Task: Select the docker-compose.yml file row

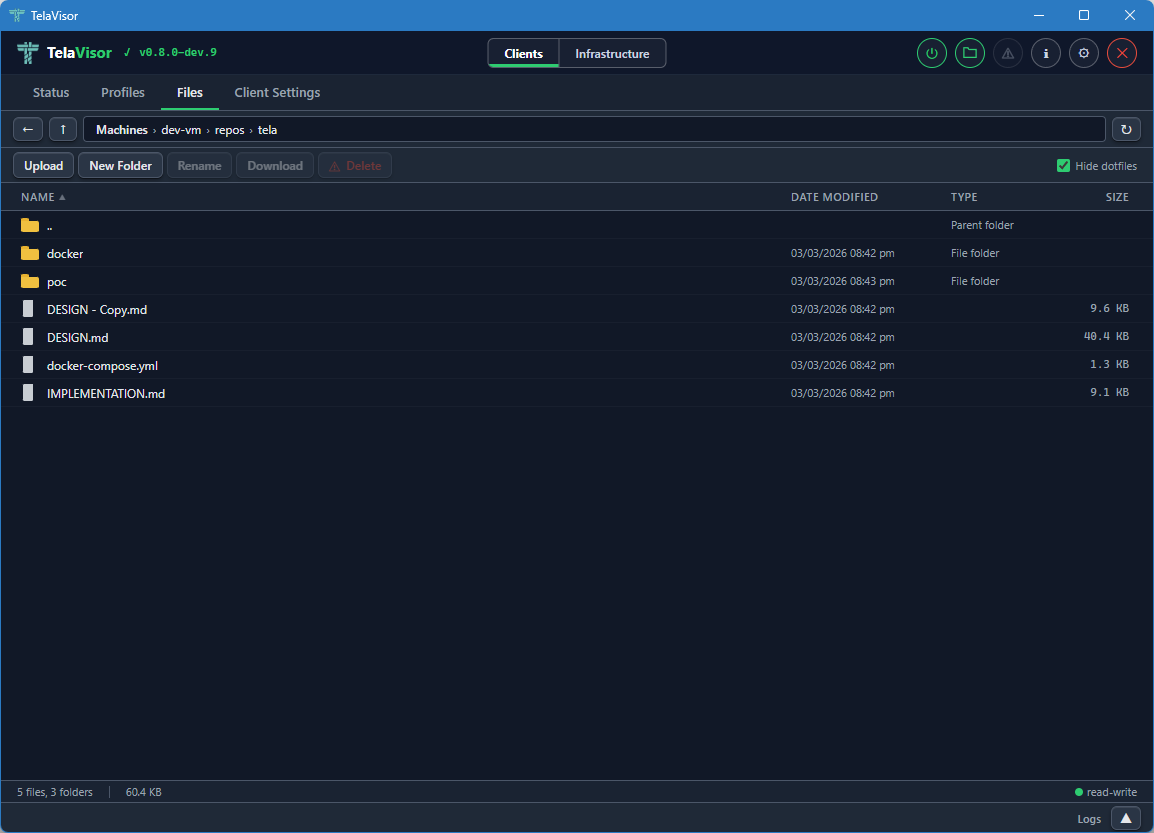Action: [x=102, y=365]
